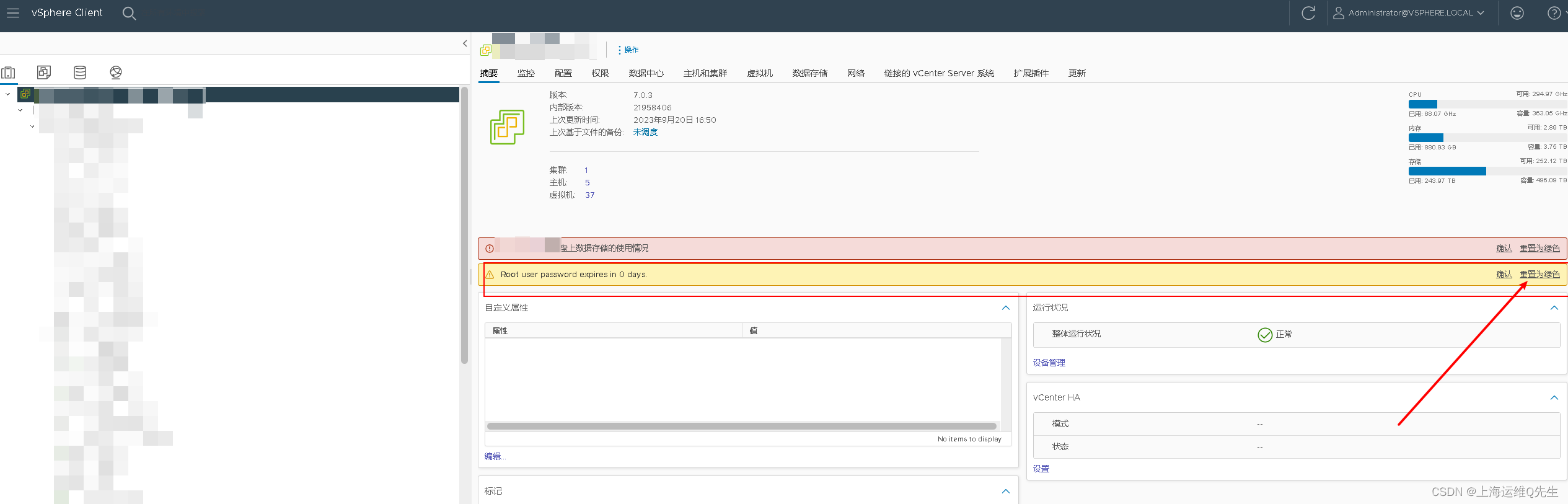This screenshot has width=1568, height=504.
Task: Open the help question mark icon
Action: pos(1554,13)
